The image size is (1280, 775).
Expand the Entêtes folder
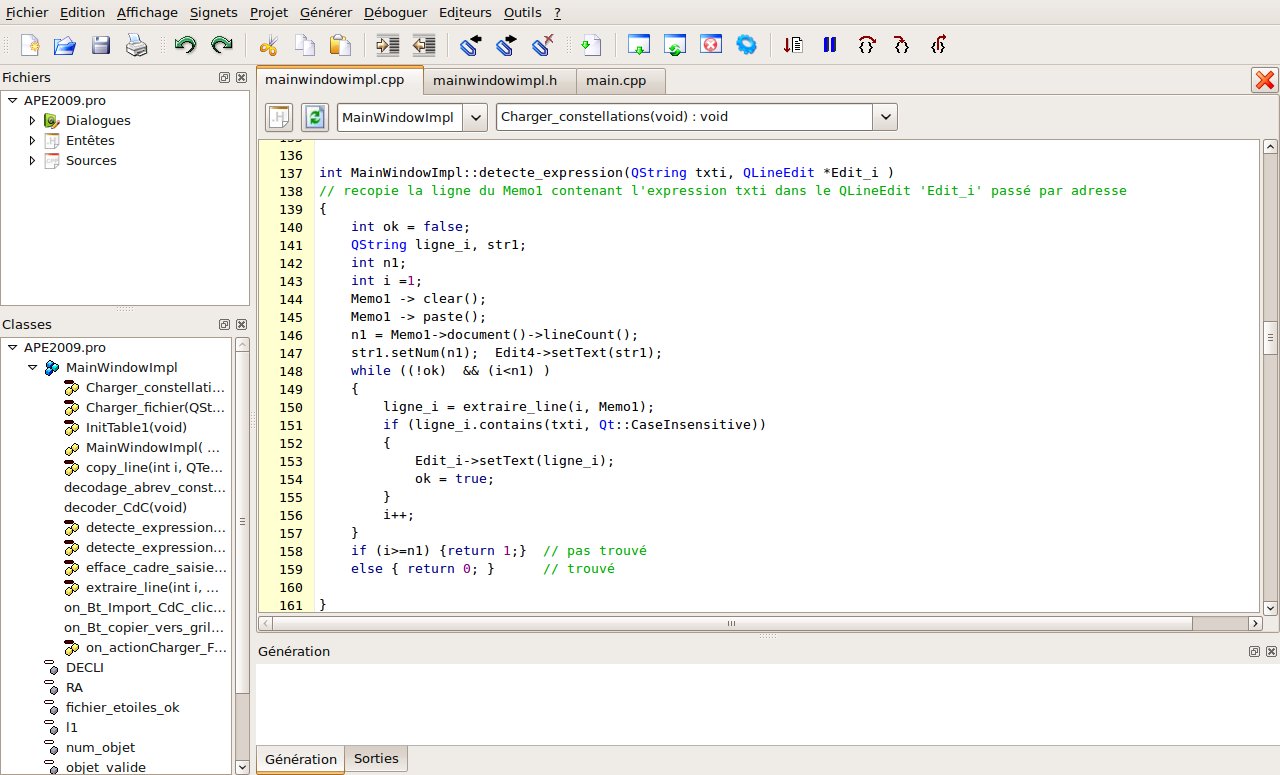tap(32, 140)
